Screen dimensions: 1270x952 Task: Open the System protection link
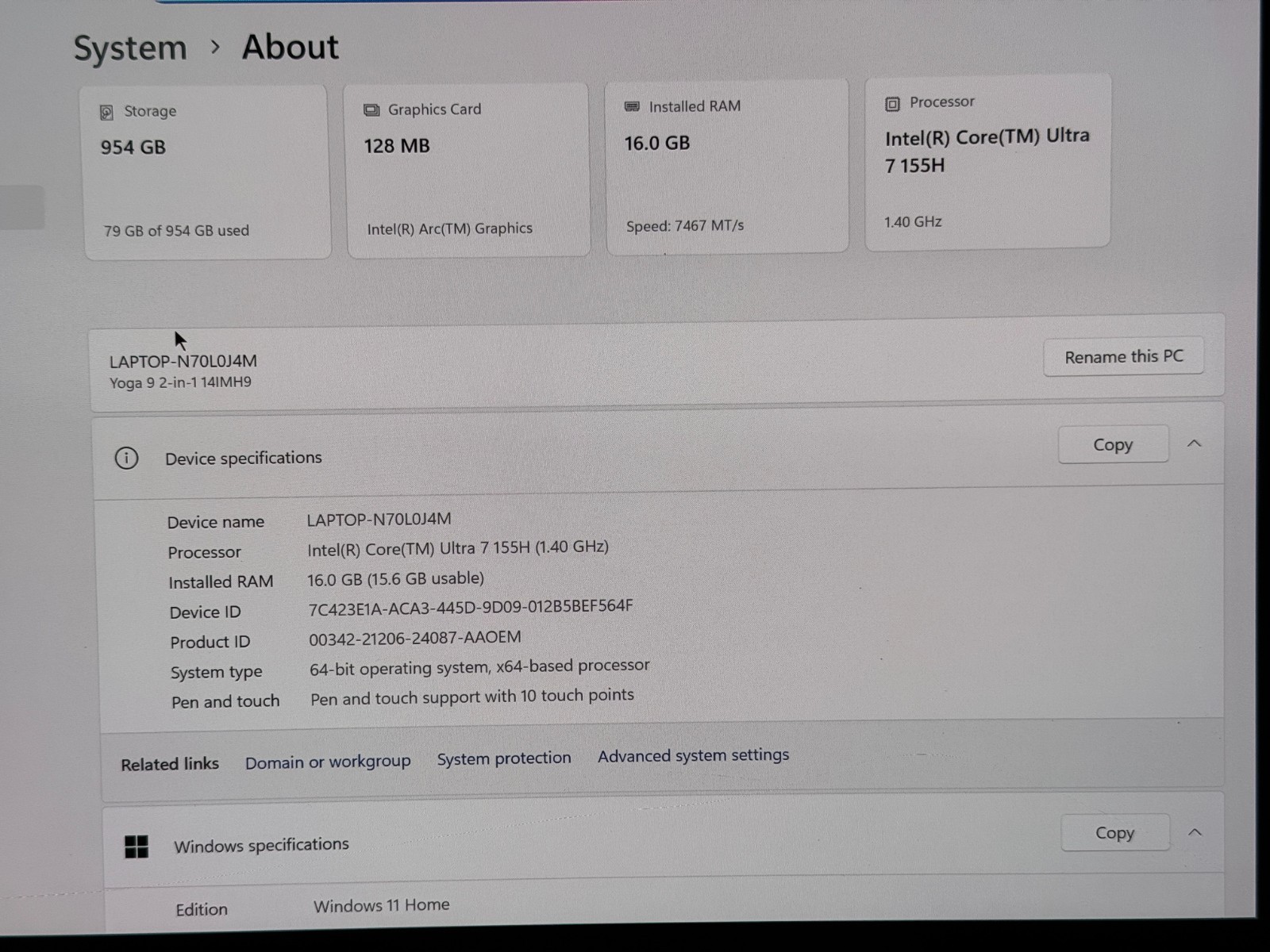[x=504, y=758]
